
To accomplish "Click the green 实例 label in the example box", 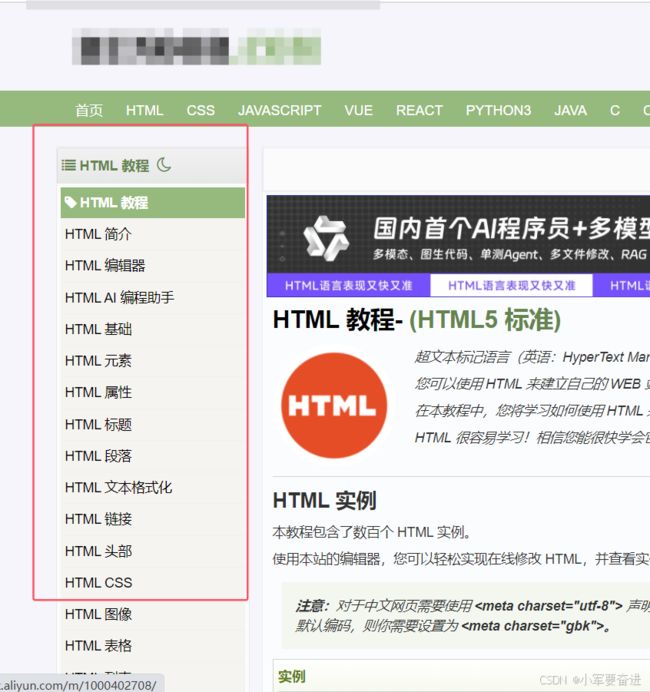I will (x=291, y=677).
